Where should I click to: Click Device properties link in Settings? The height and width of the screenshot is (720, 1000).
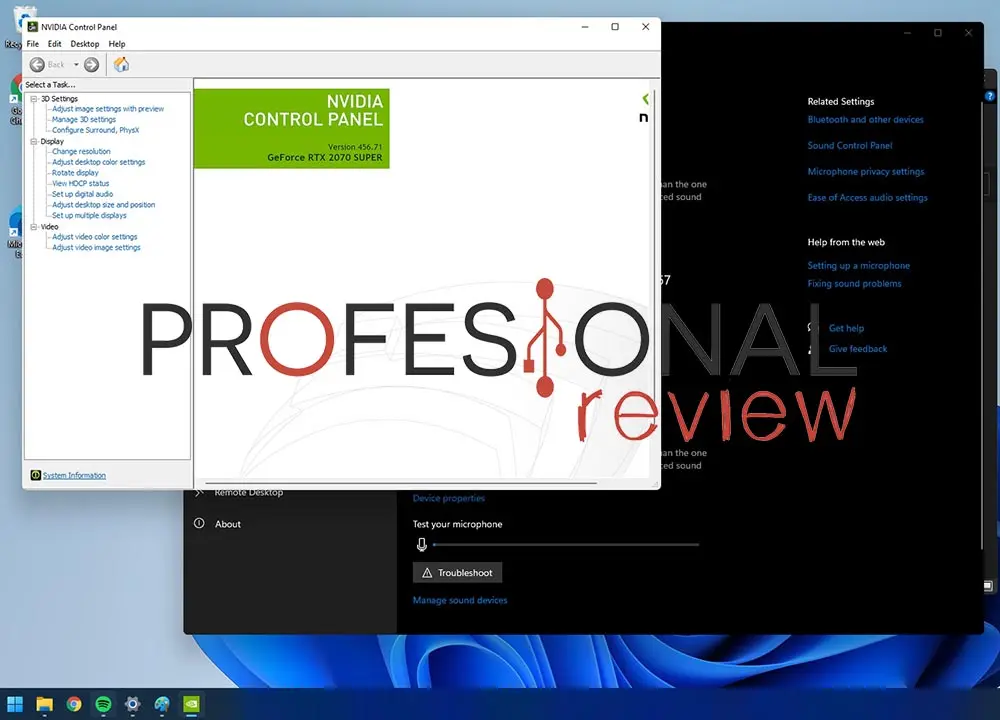tap(448, 498)
